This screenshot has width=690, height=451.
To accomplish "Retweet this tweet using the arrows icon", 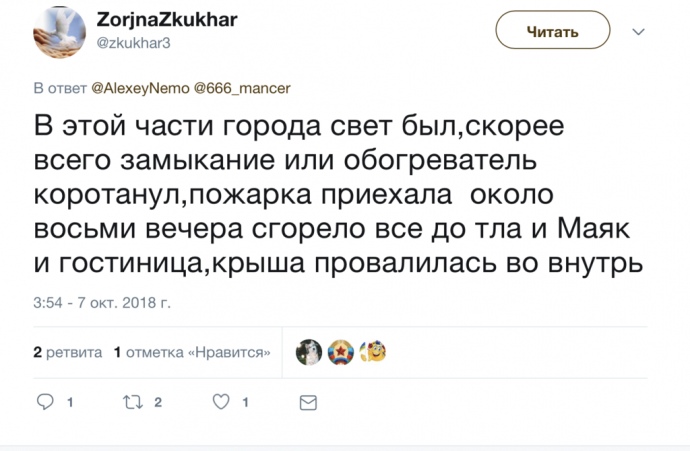I will tap(131, 402).
